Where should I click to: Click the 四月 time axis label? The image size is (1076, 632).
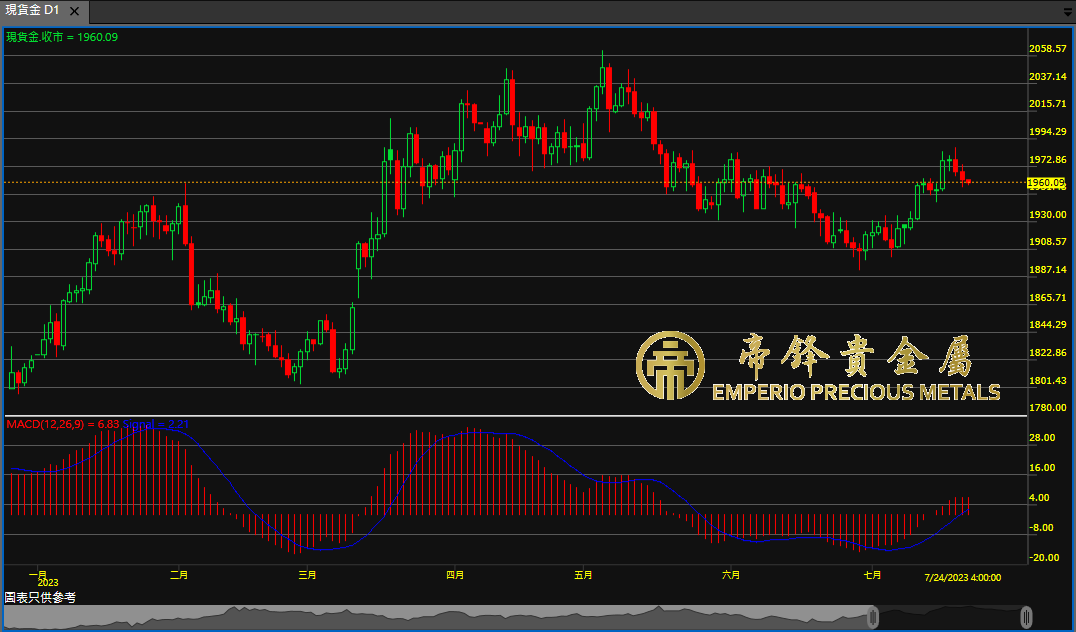coord(455,575)
